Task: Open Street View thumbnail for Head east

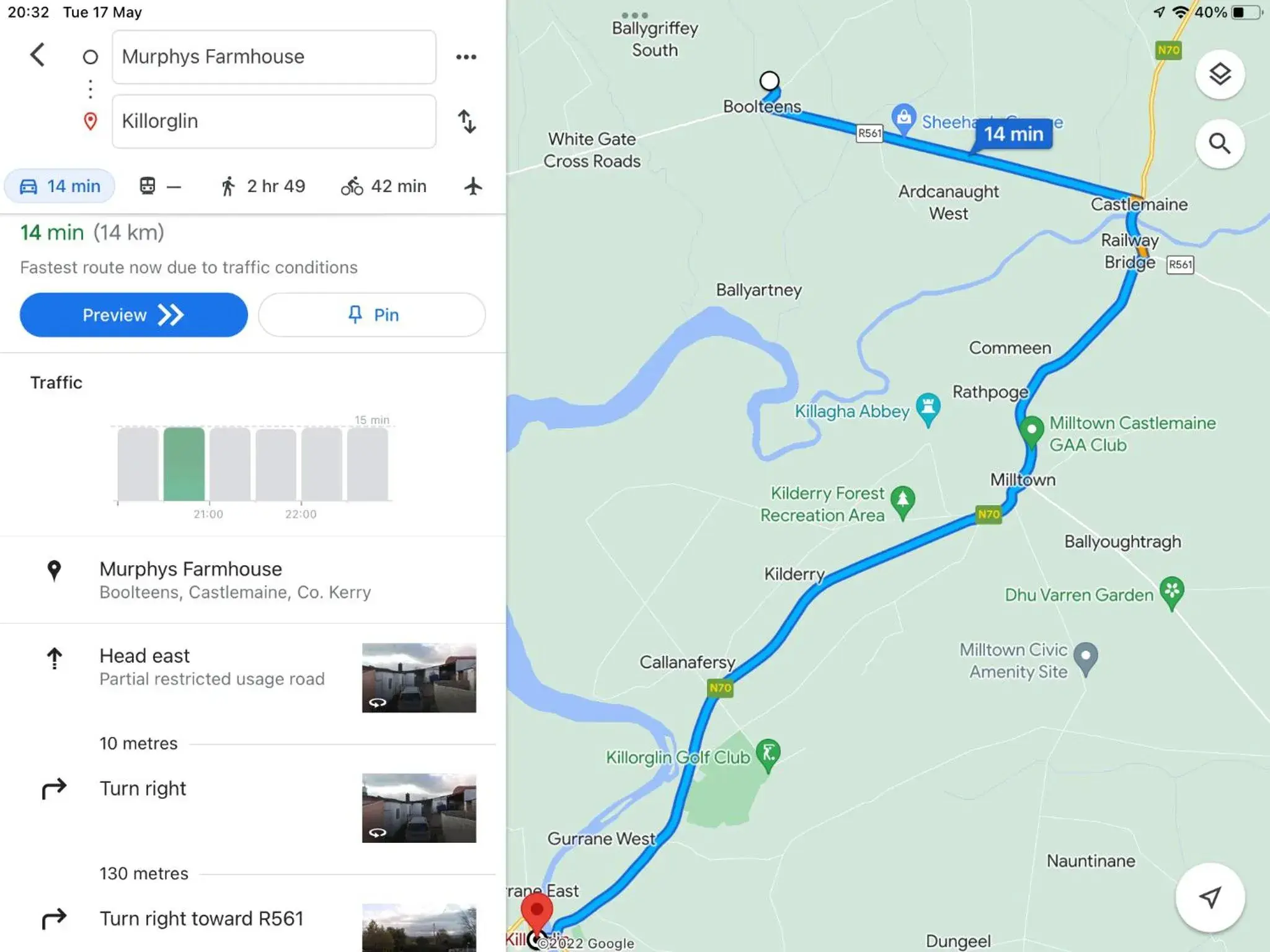Action: click(x=419, y=677)
